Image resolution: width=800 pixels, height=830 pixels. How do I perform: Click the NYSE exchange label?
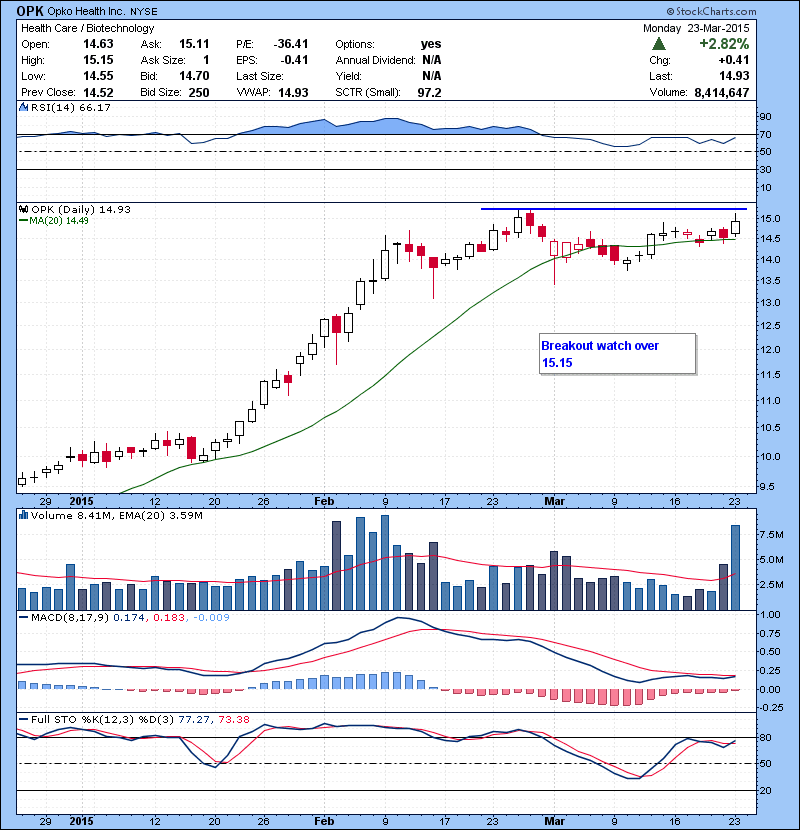coord(144,12)
